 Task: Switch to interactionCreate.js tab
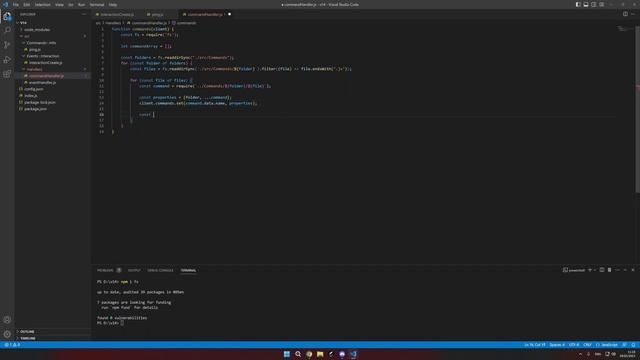click(117, 14)
